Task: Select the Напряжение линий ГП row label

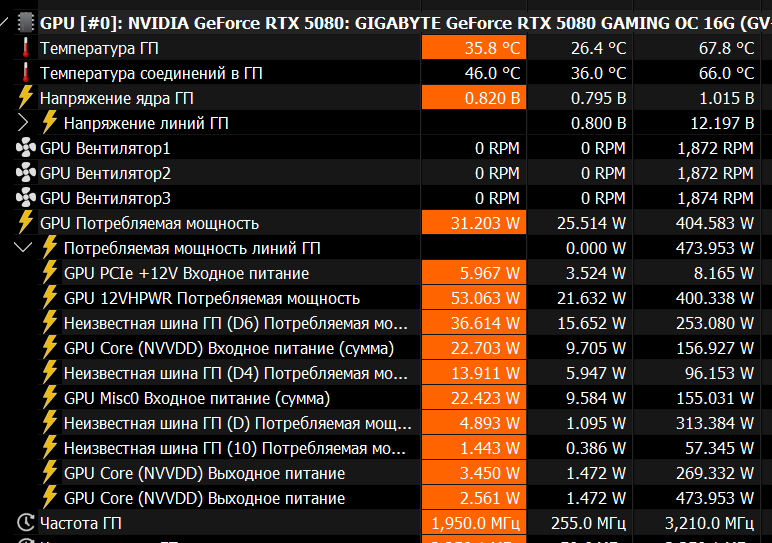Action: 146,123
